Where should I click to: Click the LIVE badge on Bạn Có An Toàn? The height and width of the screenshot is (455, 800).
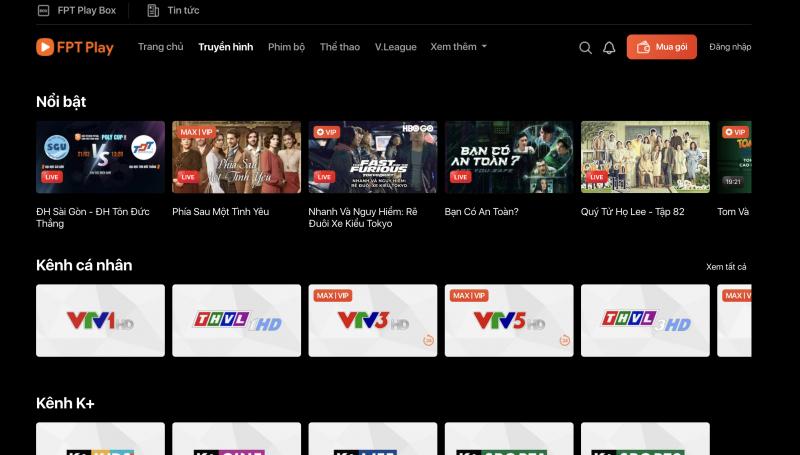pos(460,177)
